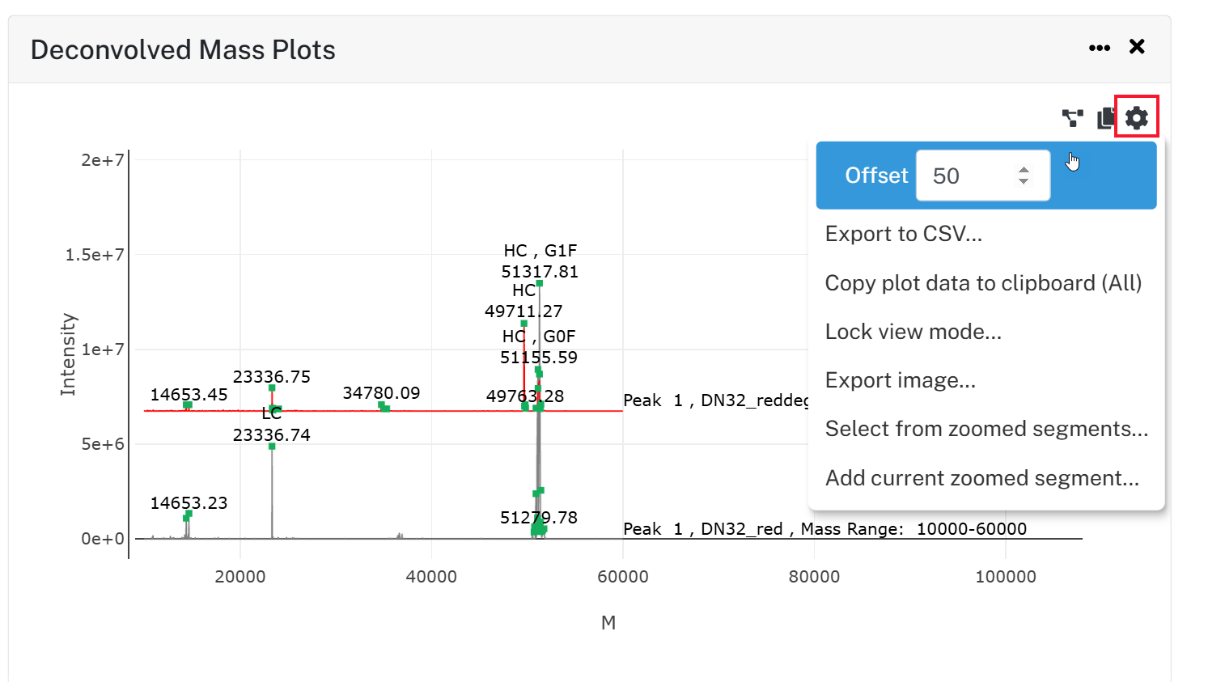The image size is (1208, 682).
Task: Open the gear settings icon
Action: 1137,118
